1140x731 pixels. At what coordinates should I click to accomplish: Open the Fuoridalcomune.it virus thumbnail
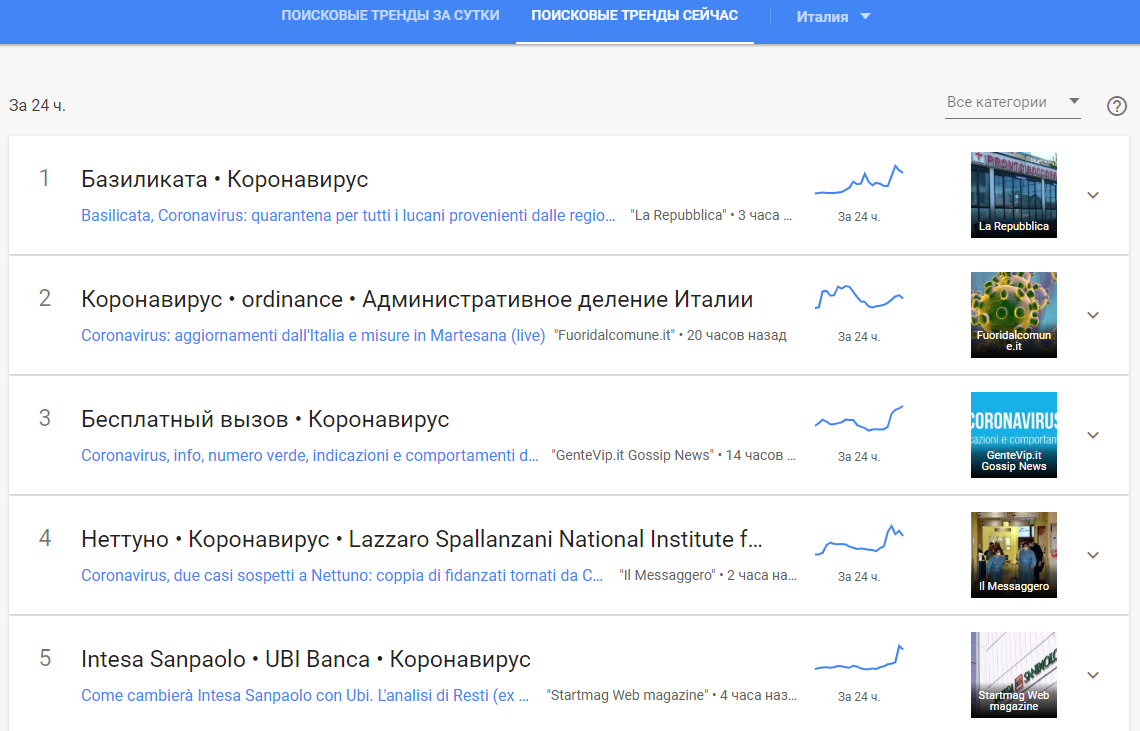[1013, 315]
